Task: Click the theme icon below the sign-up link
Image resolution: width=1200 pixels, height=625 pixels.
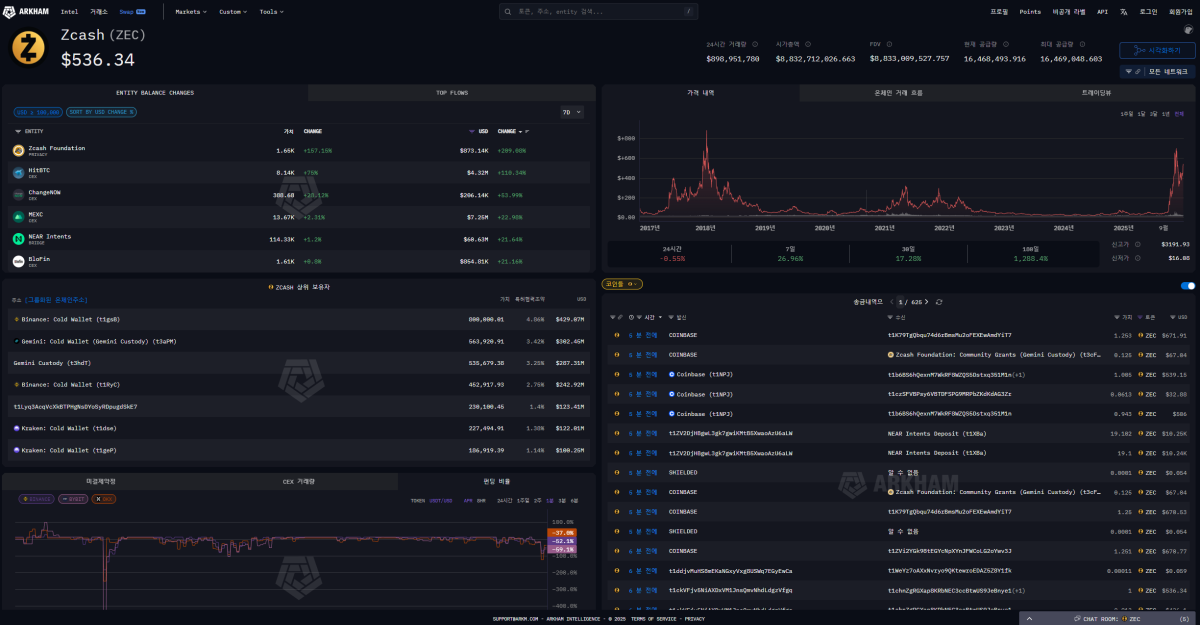Action: (1188, 30)
